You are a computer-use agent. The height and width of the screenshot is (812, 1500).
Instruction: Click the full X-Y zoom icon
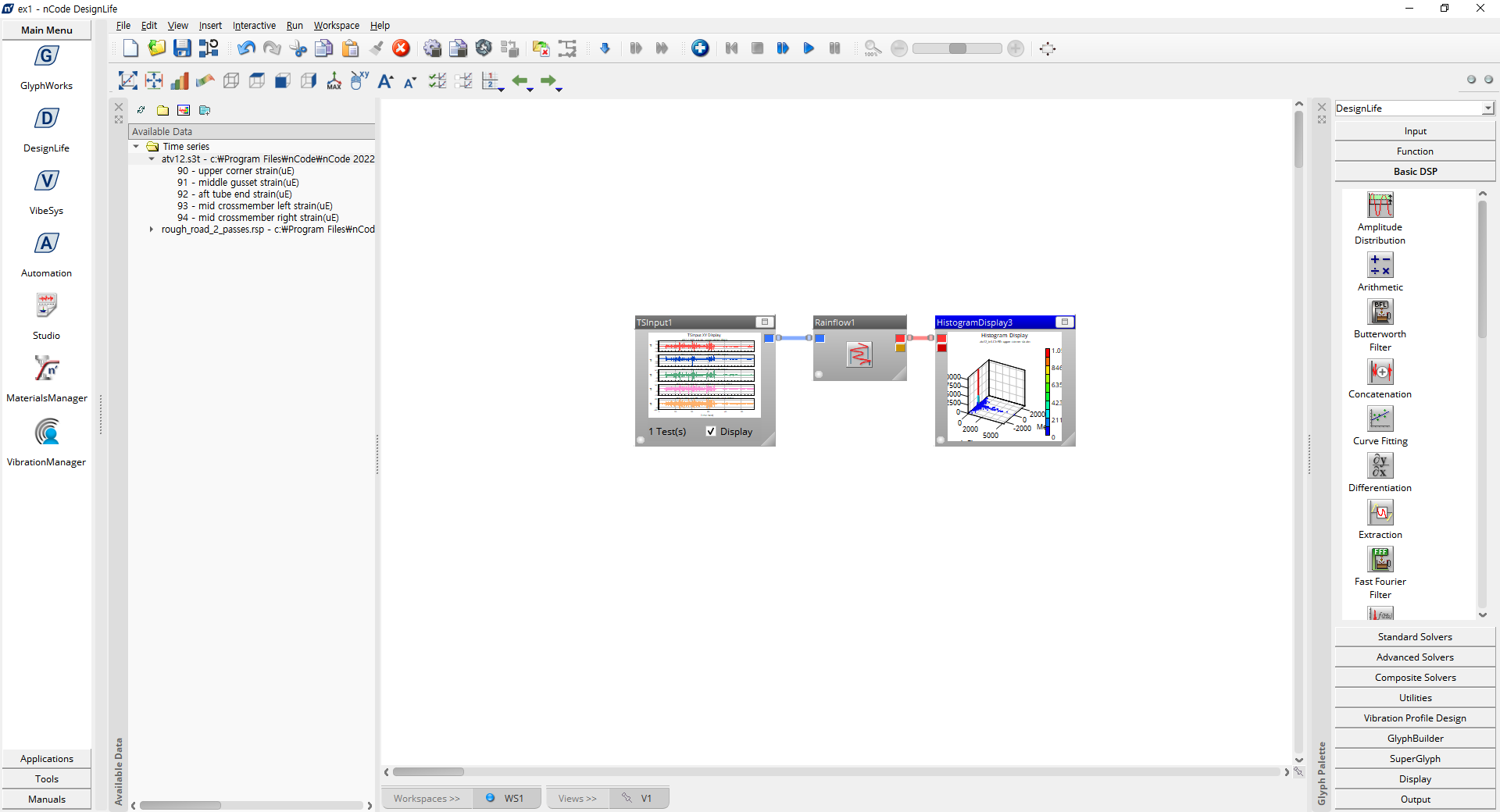[x=127, y=80]
